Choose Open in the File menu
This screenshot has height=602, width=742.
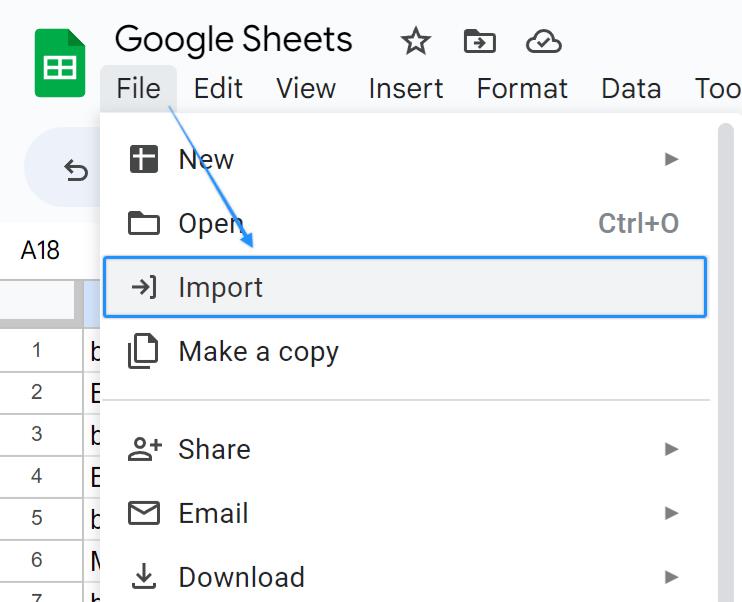tap(405, 223)
